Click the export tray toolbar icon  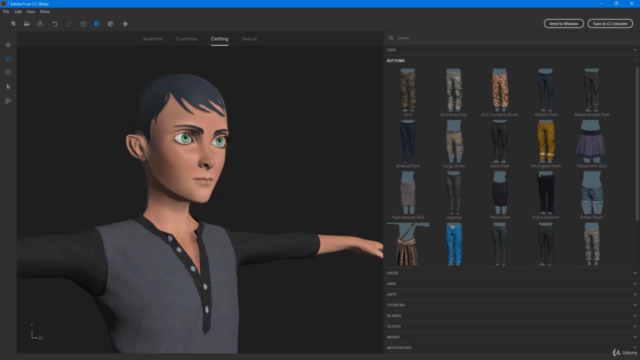coord(40,24)
